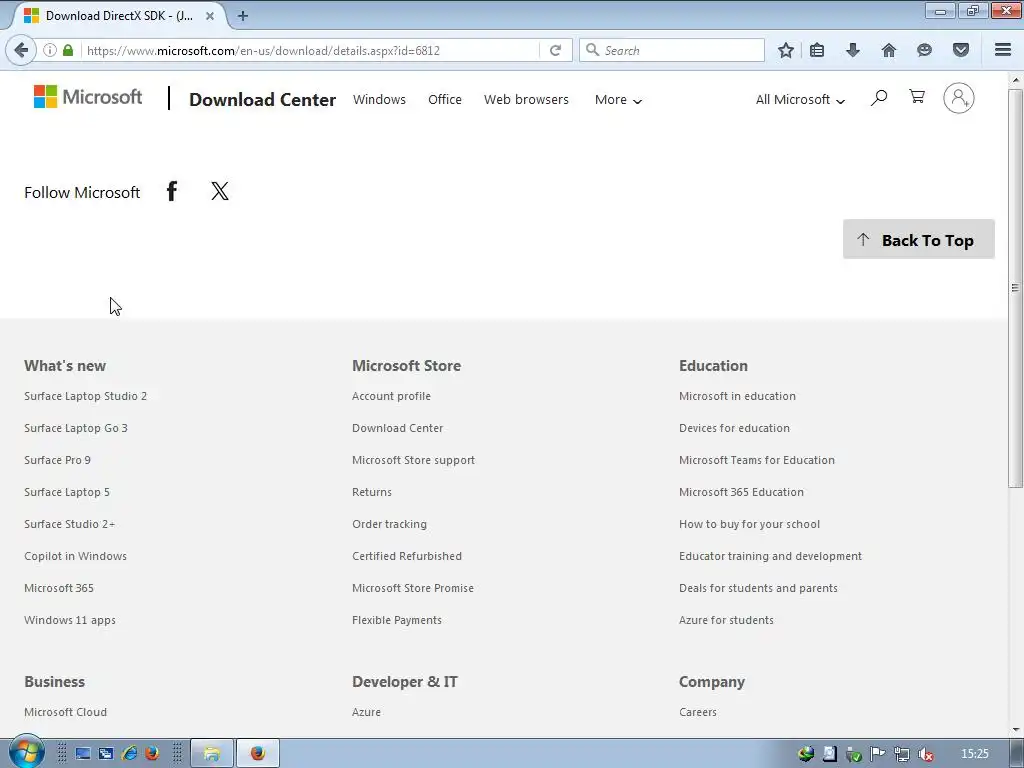1024x768 pixels.
Task: Click the Action Center flag tray icon
Action: point(877,754)
